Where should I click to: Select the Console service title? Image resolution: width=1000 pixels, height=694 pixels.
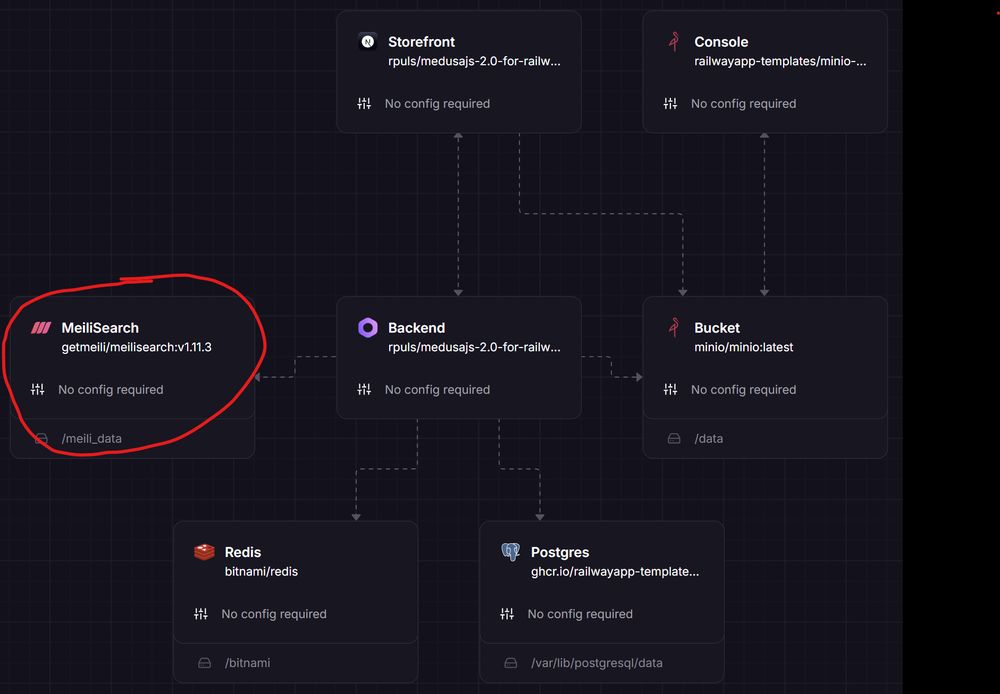(721, 42)
